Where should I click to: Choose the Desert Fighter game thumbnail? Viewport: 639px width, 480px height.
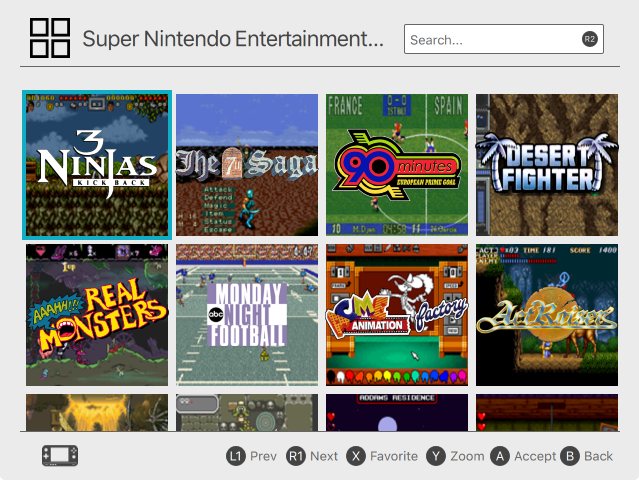[x=547, y=165]
